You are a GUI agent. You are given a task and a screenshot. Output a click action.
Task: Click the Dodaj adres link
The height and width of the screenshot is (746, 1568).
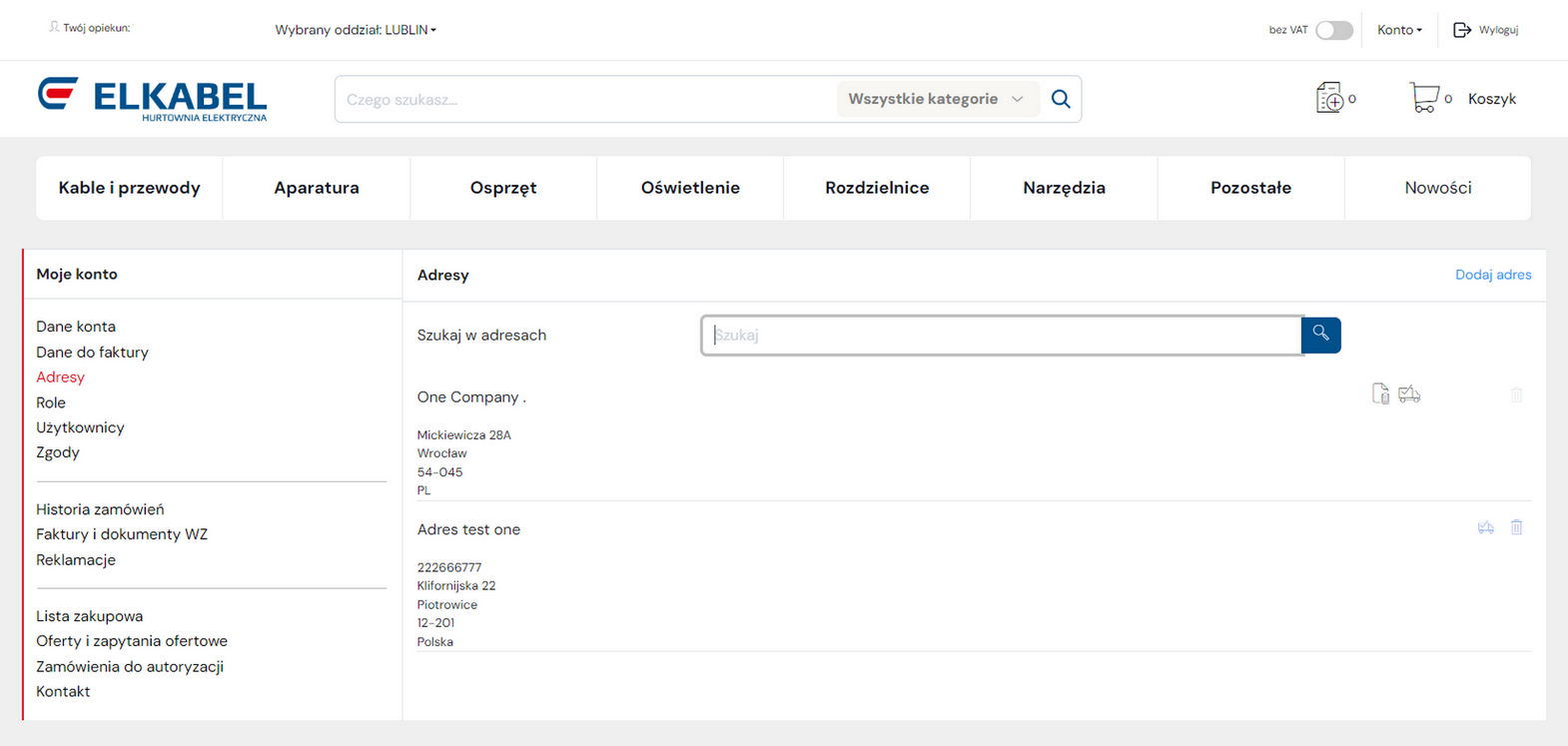pyautogui.click(x=1492, y=275)
